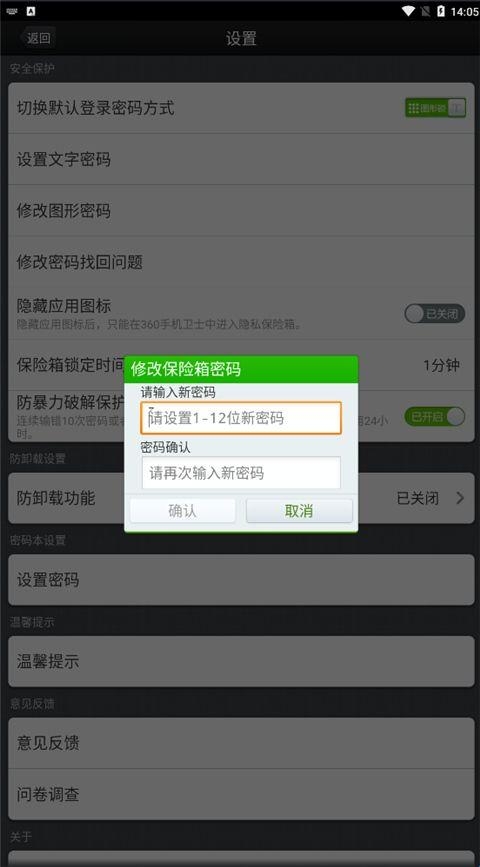Tap the 返回 back button

pyautogui.click(x=36, y=38)
